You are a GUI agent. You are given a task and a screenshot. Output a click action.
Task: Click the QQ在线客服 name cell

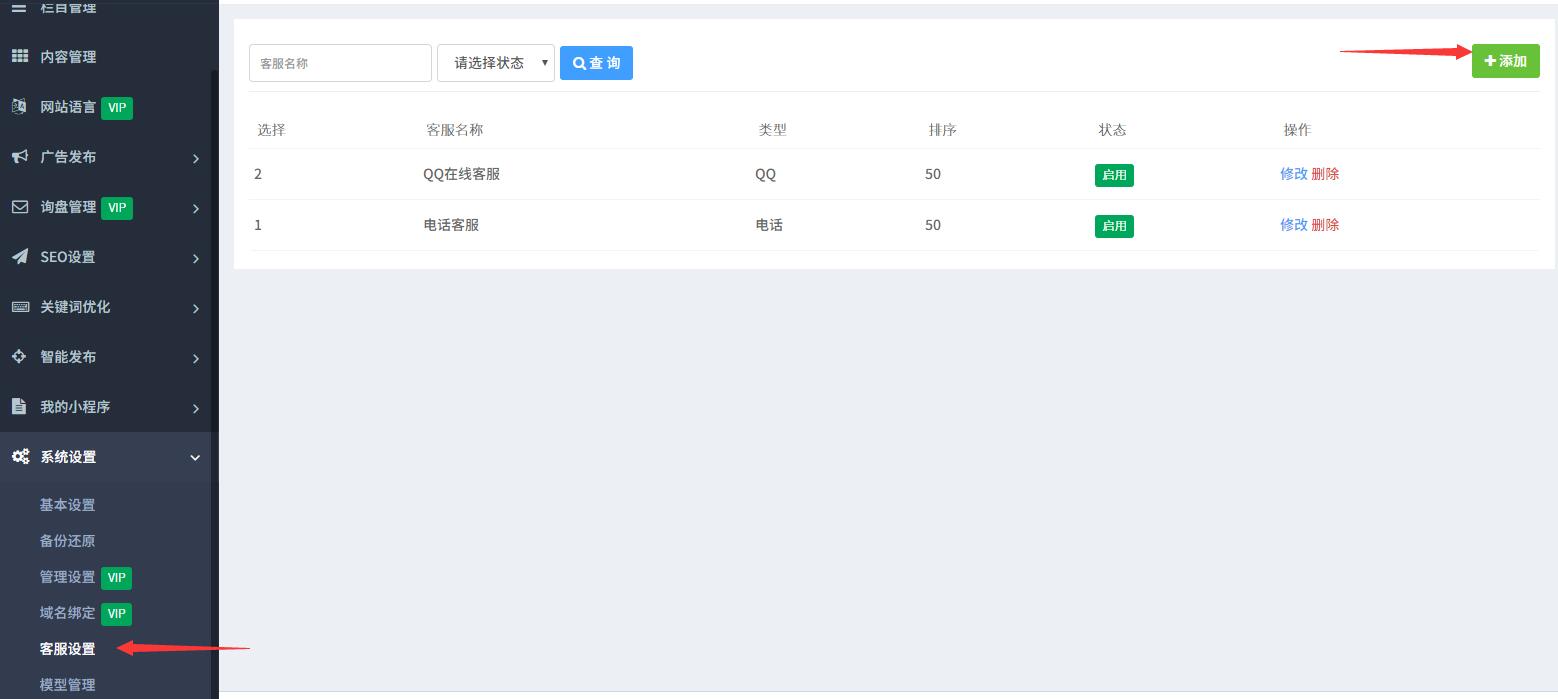click(461, 174)
